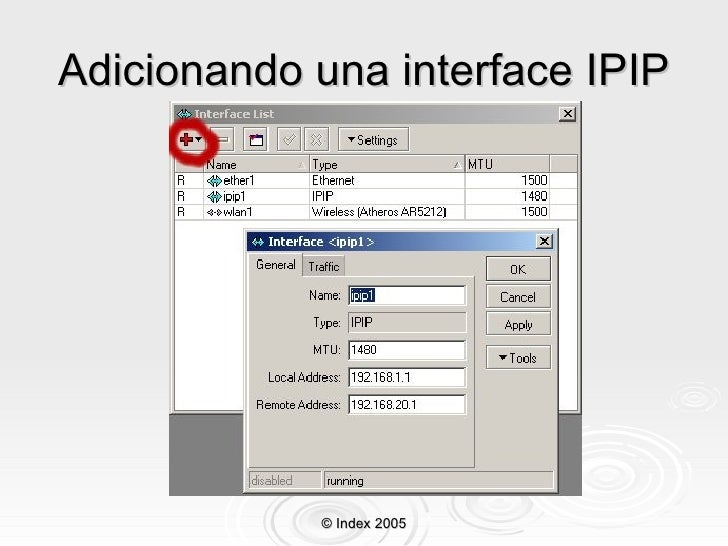Switch to the General tab
This screenshot has height=546, width=728.
pos(276,265)
